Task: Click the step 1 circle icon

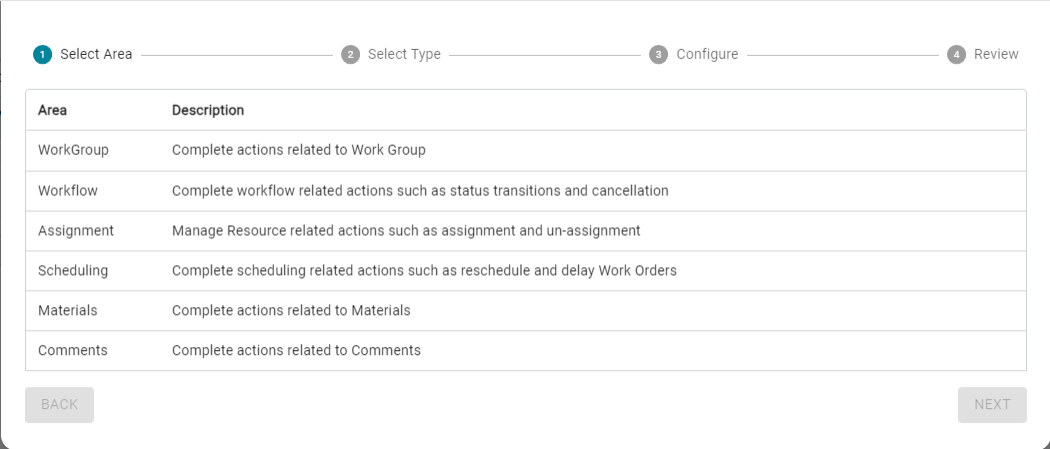Action: [42, 55]
